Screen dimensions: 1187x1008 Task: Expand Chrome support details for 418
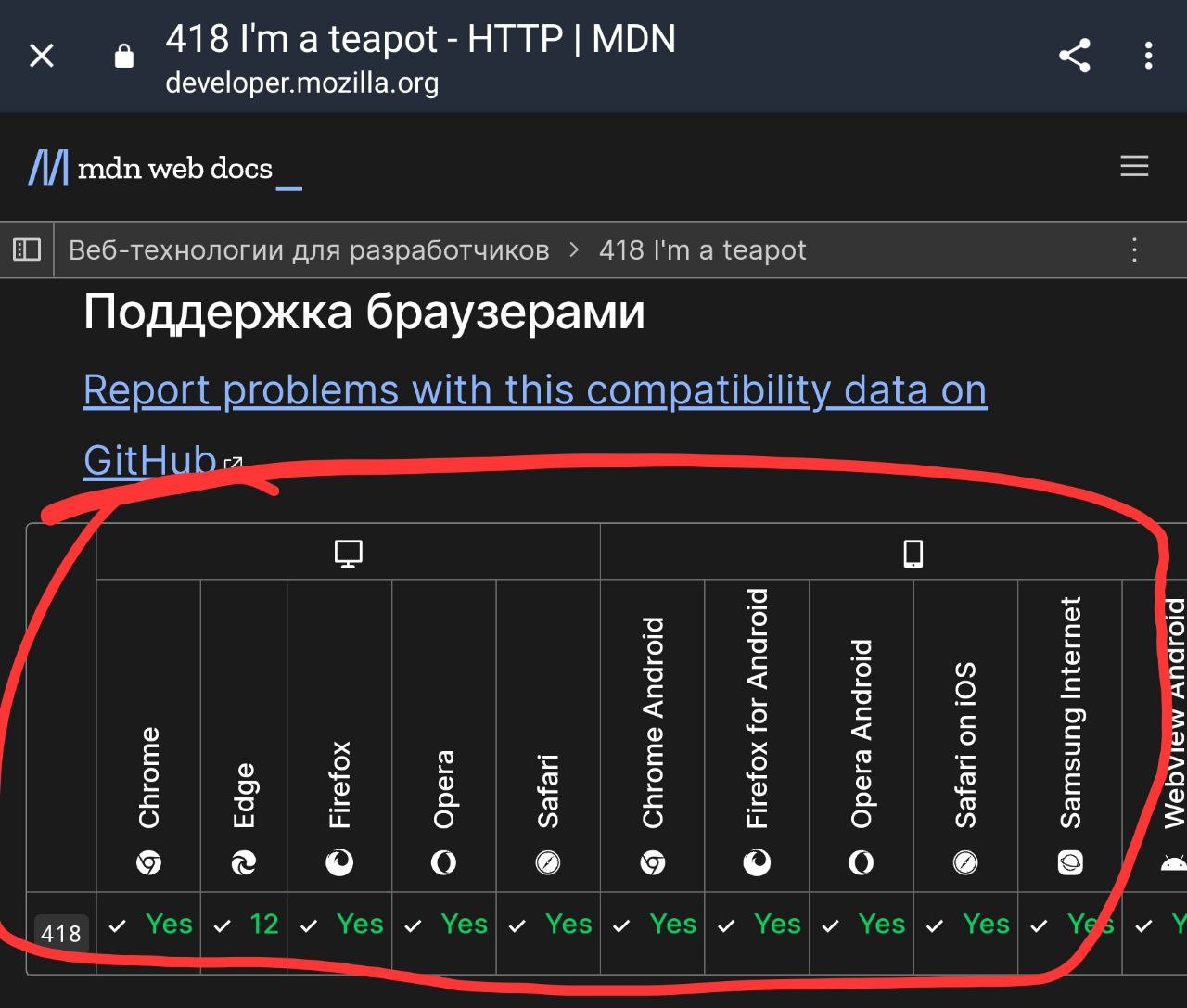tap(148, 932)
